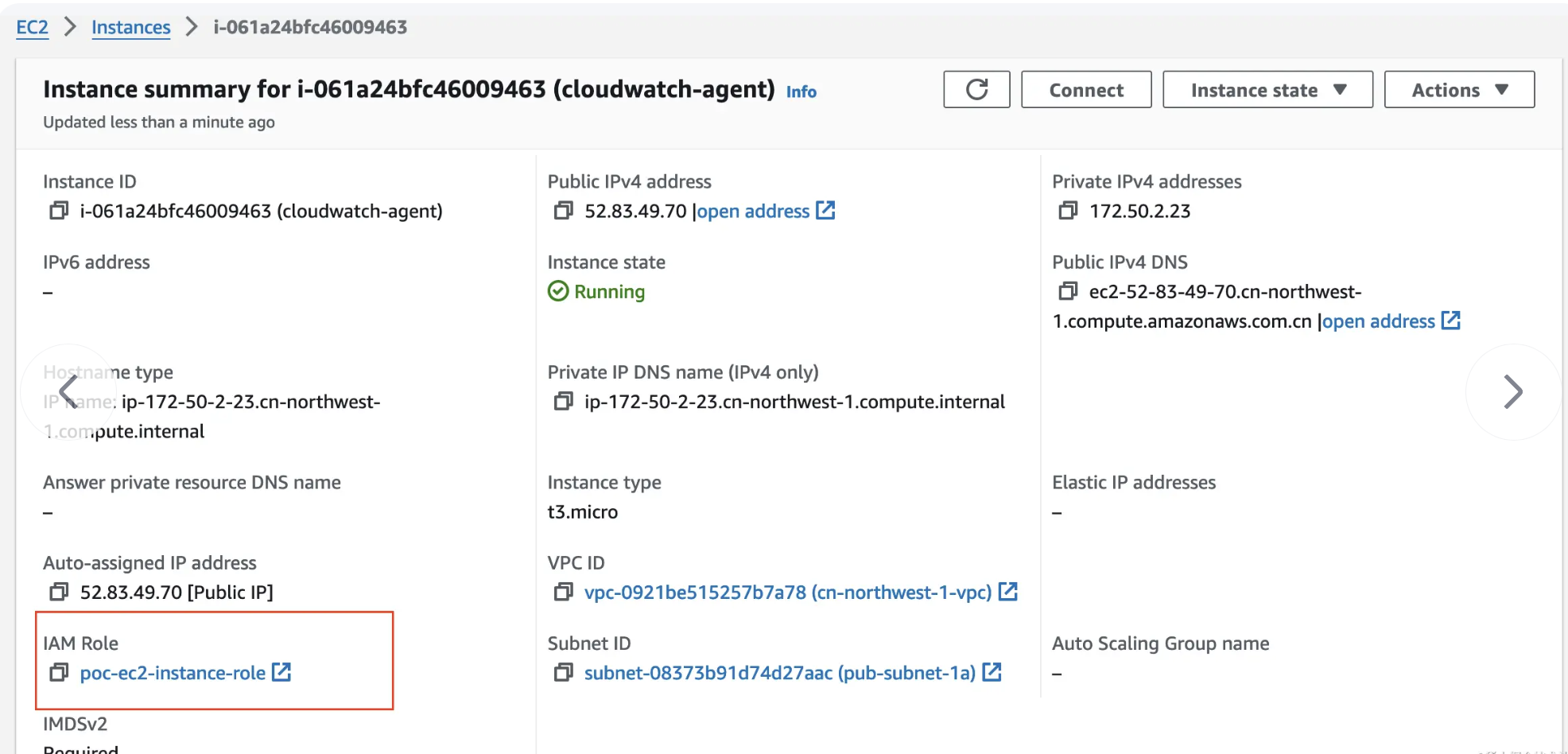Go to previous slide with left chevron
Viewport: 1568px width, 754px height.
68,392
